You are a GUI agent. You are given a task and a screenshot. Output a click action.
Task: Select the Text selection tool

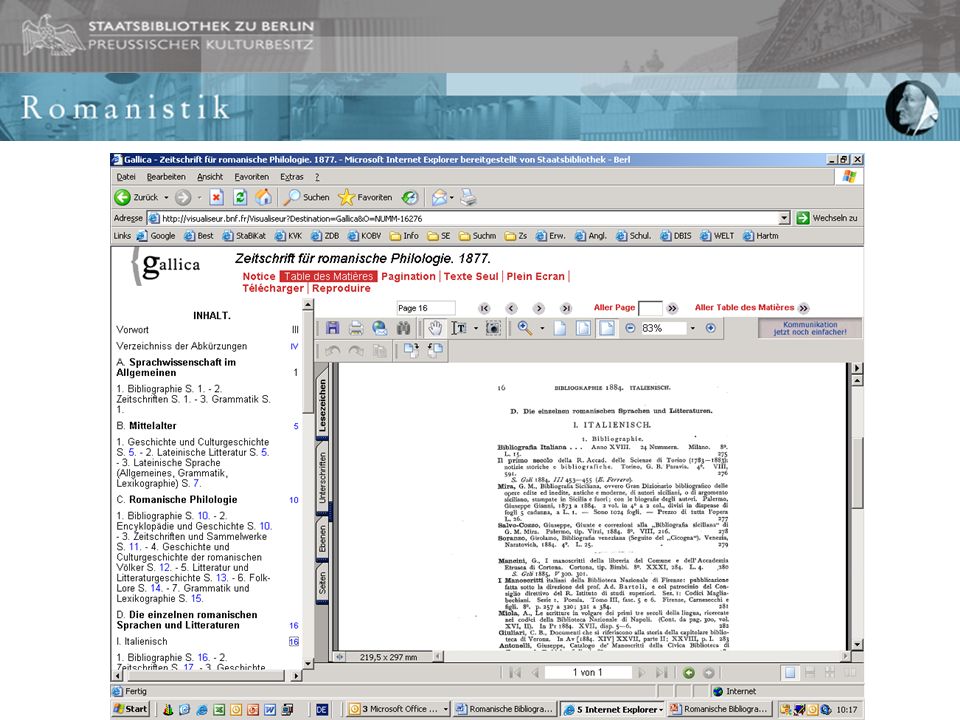tap(459, 328)
